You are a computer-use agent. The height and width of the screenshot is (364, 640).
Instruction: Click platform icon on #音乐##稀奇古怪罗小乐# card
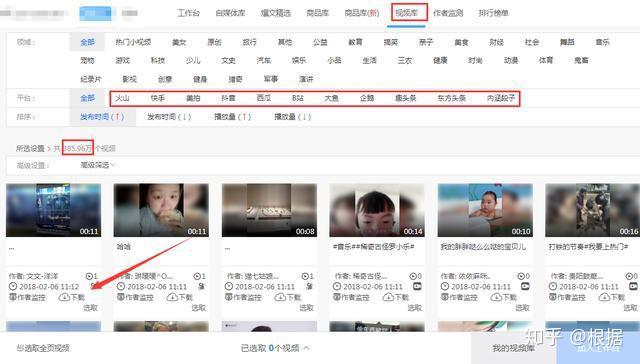pyautogui.click(x=417, y=286)
